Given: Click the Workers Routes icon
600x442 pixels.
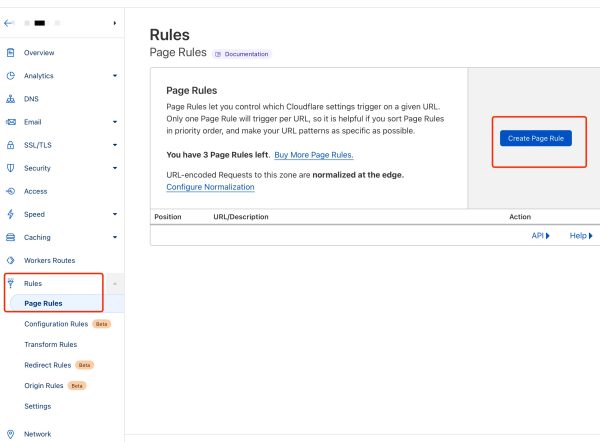Looking at the screenshot, I should pyautogui.click(x=10, y=260).
